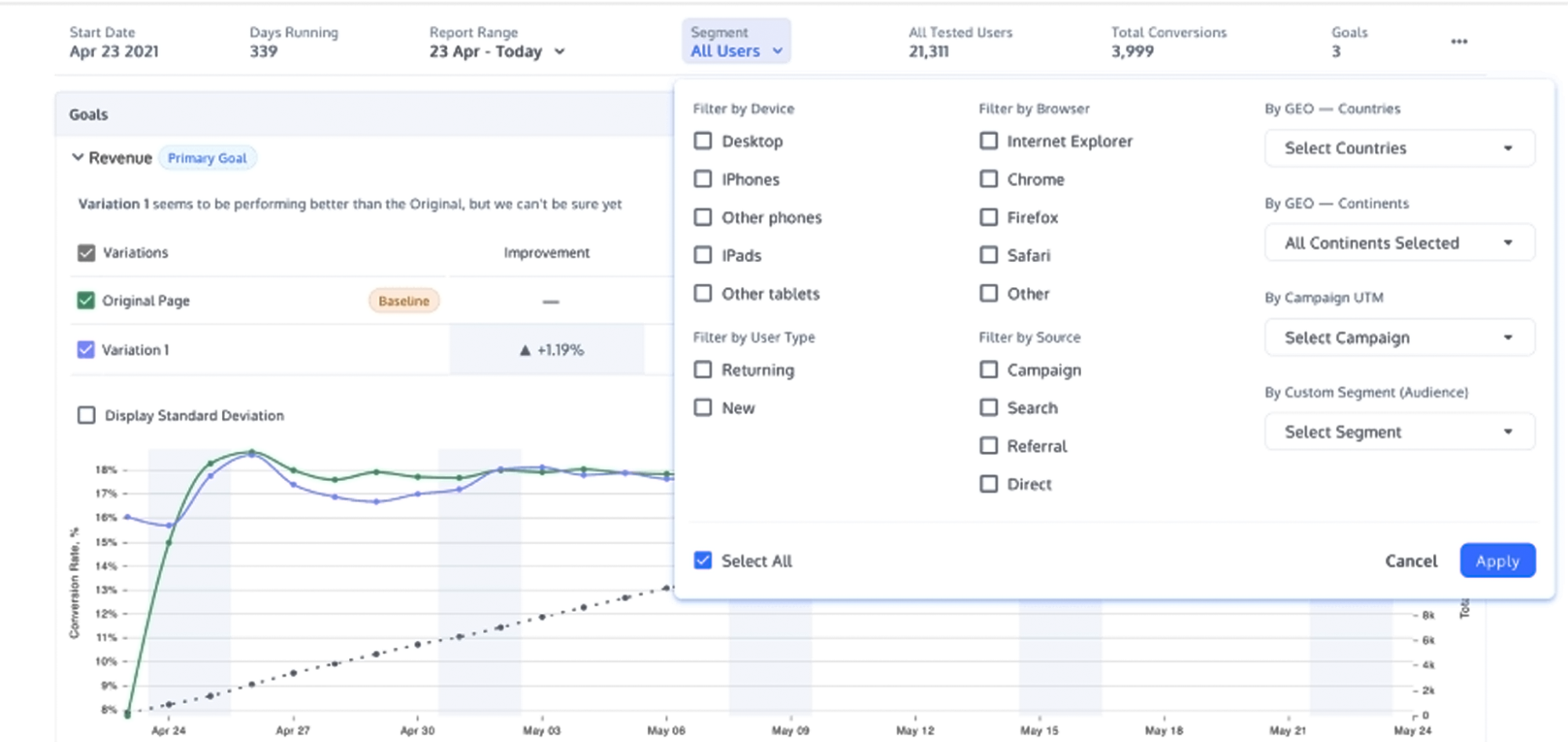Enable the Chrome browser filter
The width and height of the screenshot is (1568, 742).
click(989, 179)
